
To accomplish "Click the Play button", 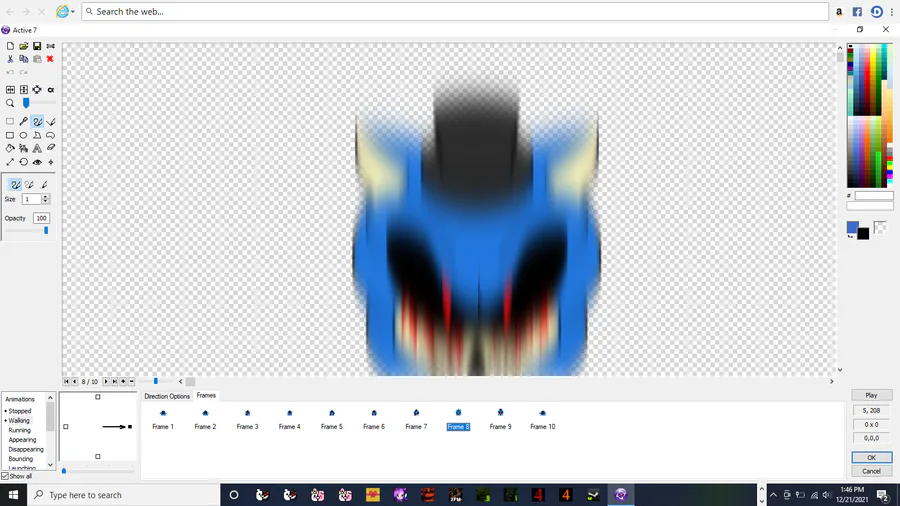I will coord(871,395).
